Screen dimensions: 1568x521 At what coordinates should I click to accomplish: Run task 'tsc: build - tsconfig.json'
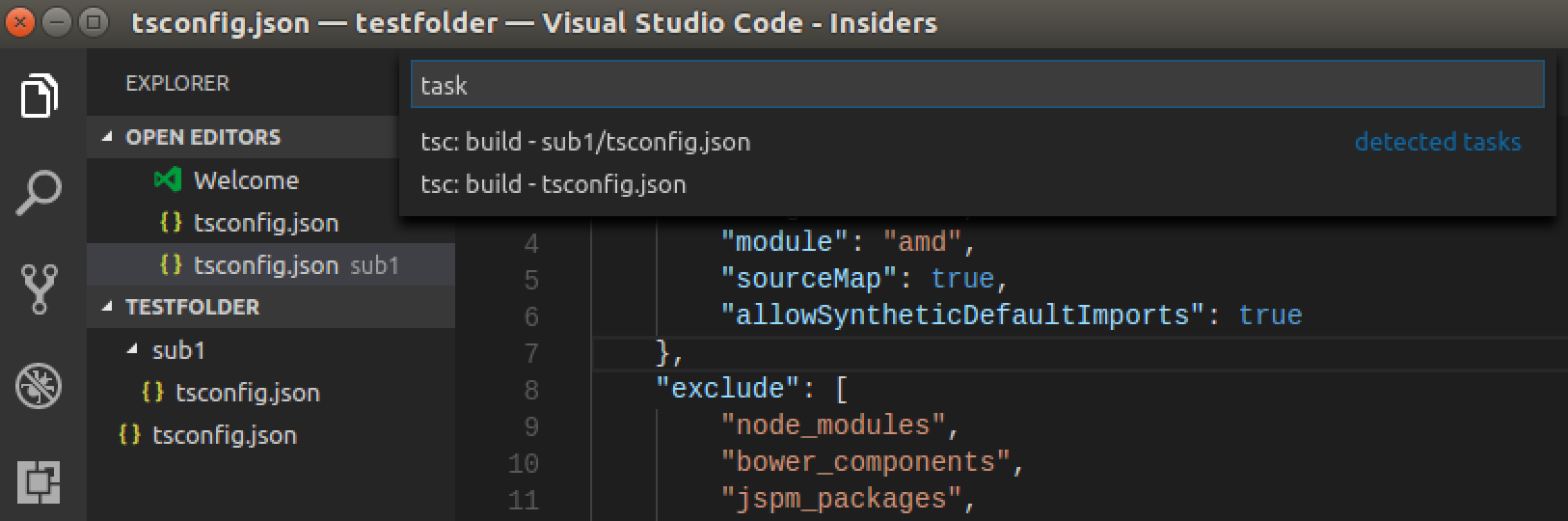[x=977, y=184]
